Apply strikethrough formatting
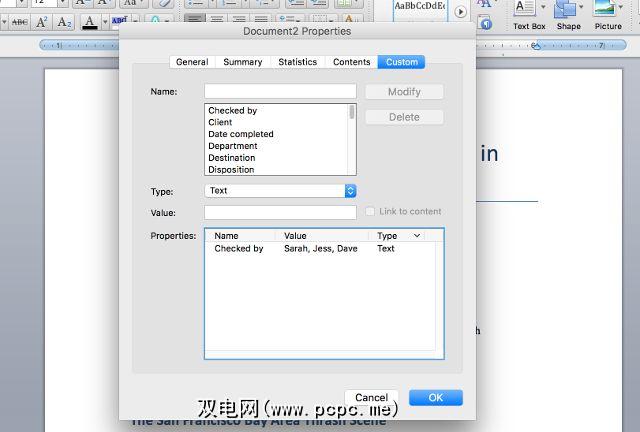Screen dimensions: 640x432 click(x=19, y=22)
